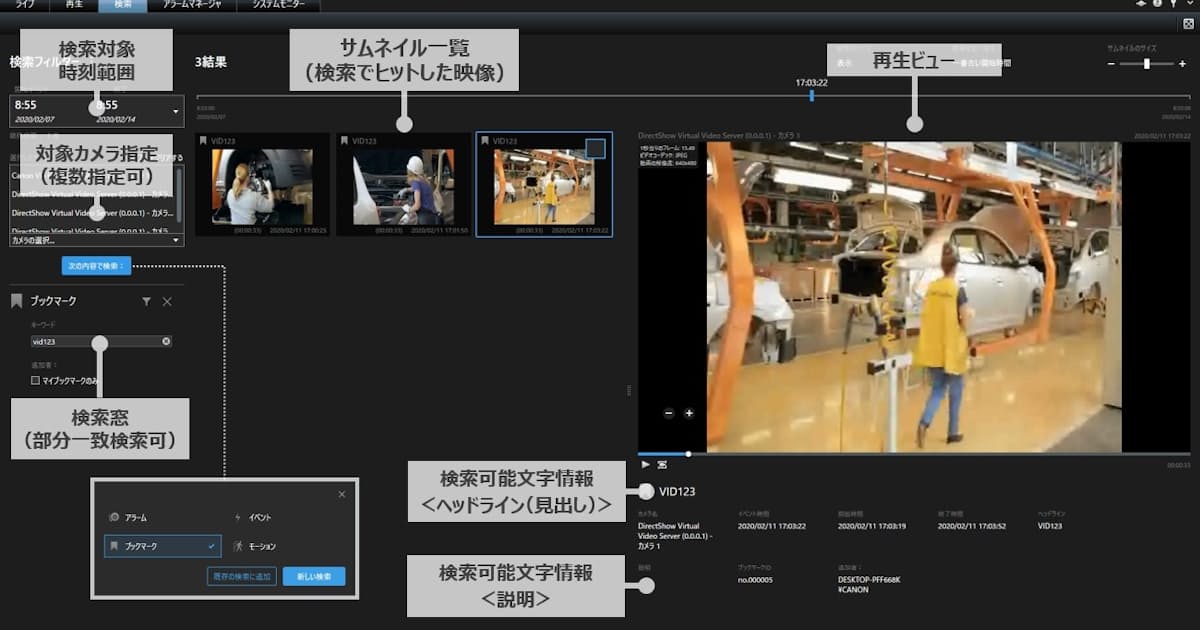Viewport: 1200px width, 630px height.
Task: Clear the vid123 keyword with the x icon
Action: [x=166, y=342]
